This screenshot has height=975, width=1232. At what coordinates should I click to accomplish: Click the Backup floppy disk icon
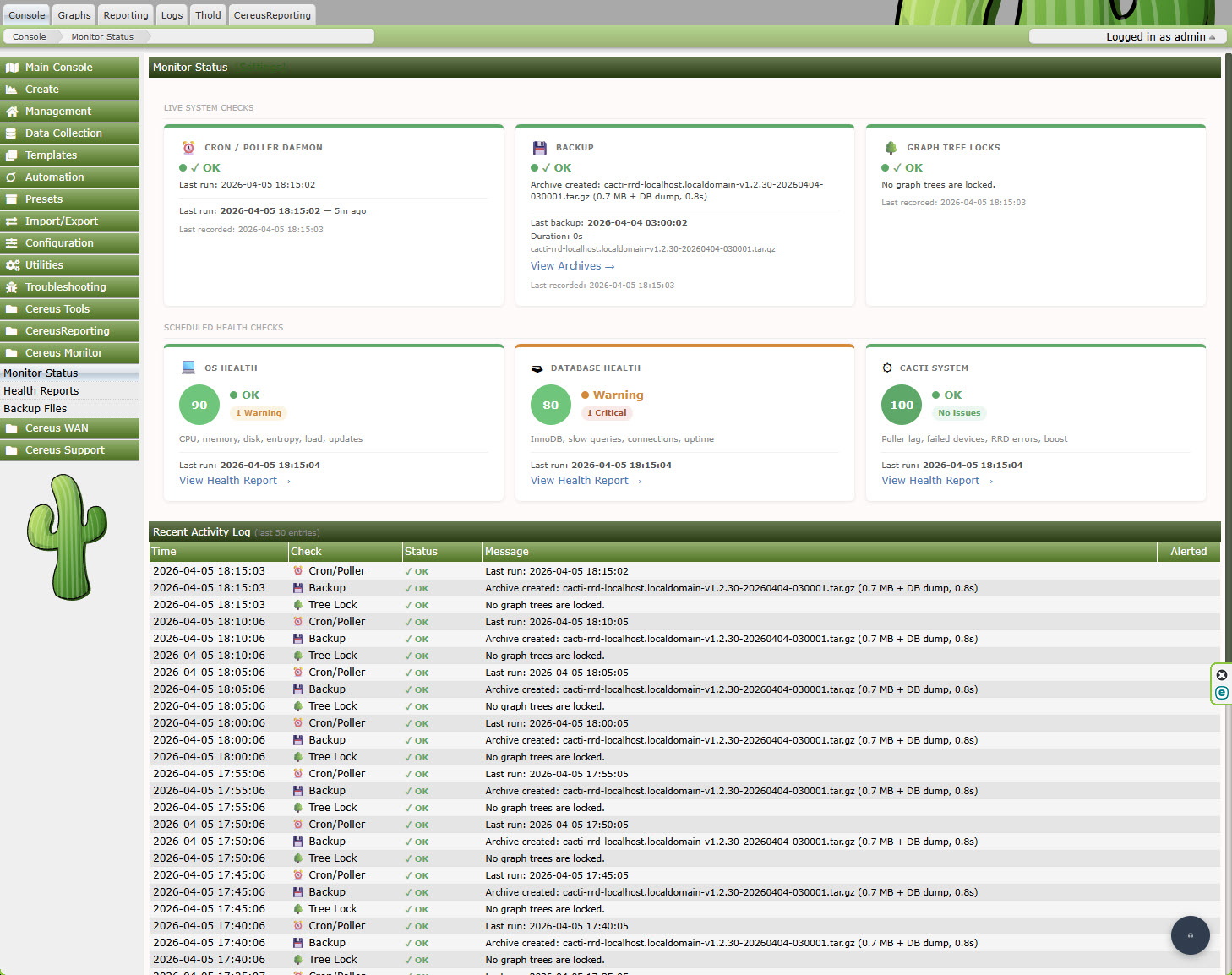[x=540, y=147]
